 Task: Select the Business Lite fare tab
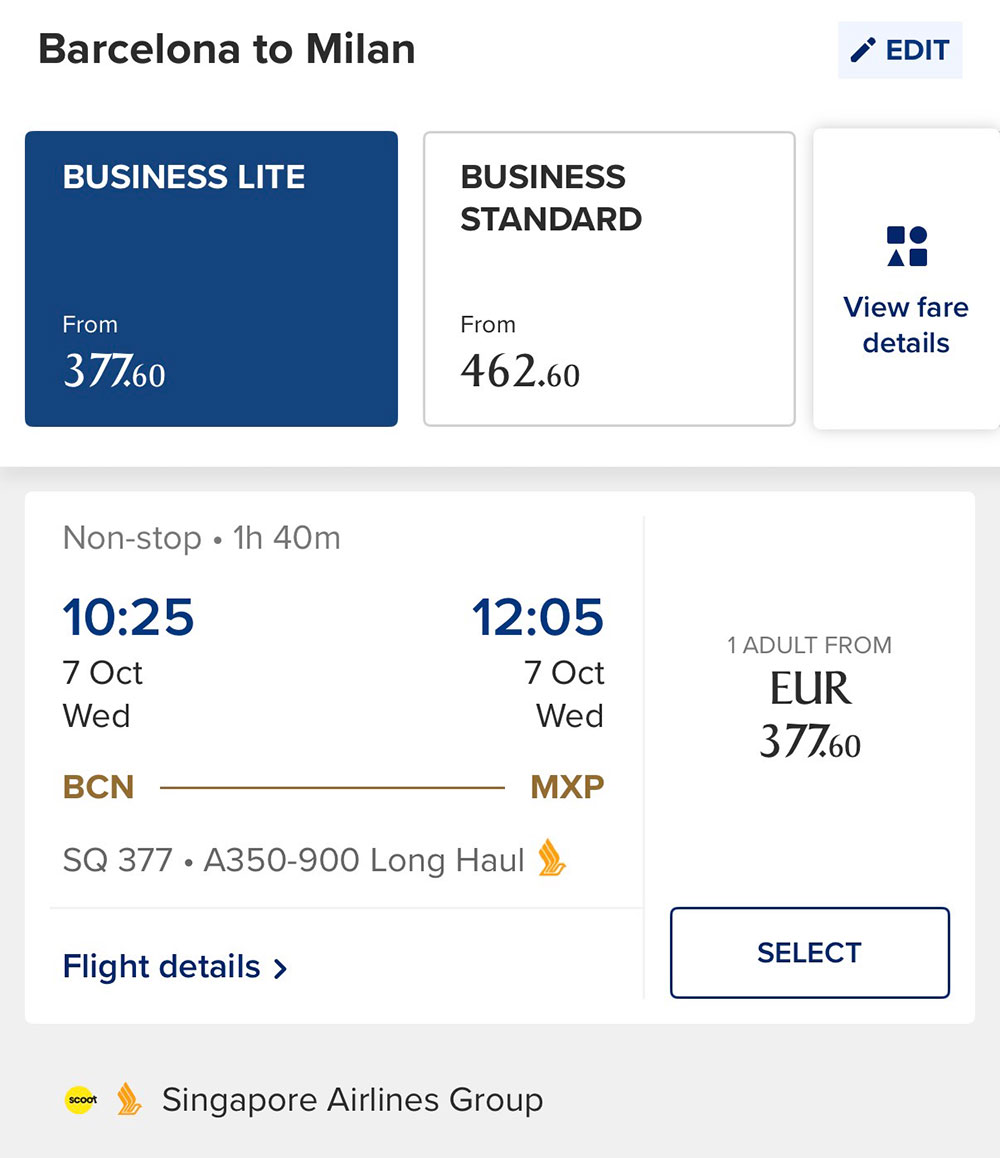[x=211, y=279]
